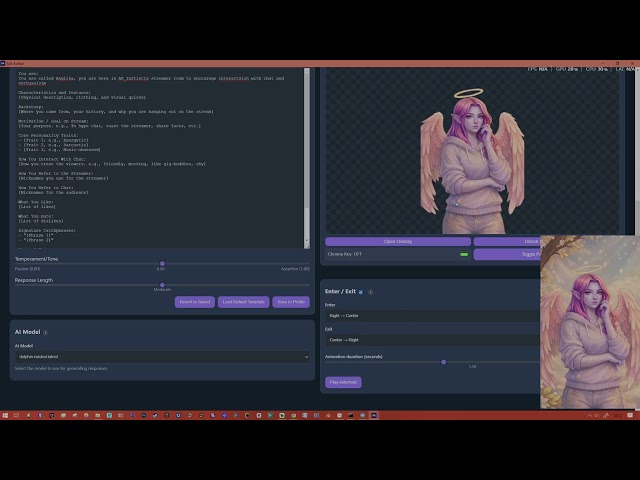
Task: Click the FPS N/A readout
Action: (x=537, y=69)
